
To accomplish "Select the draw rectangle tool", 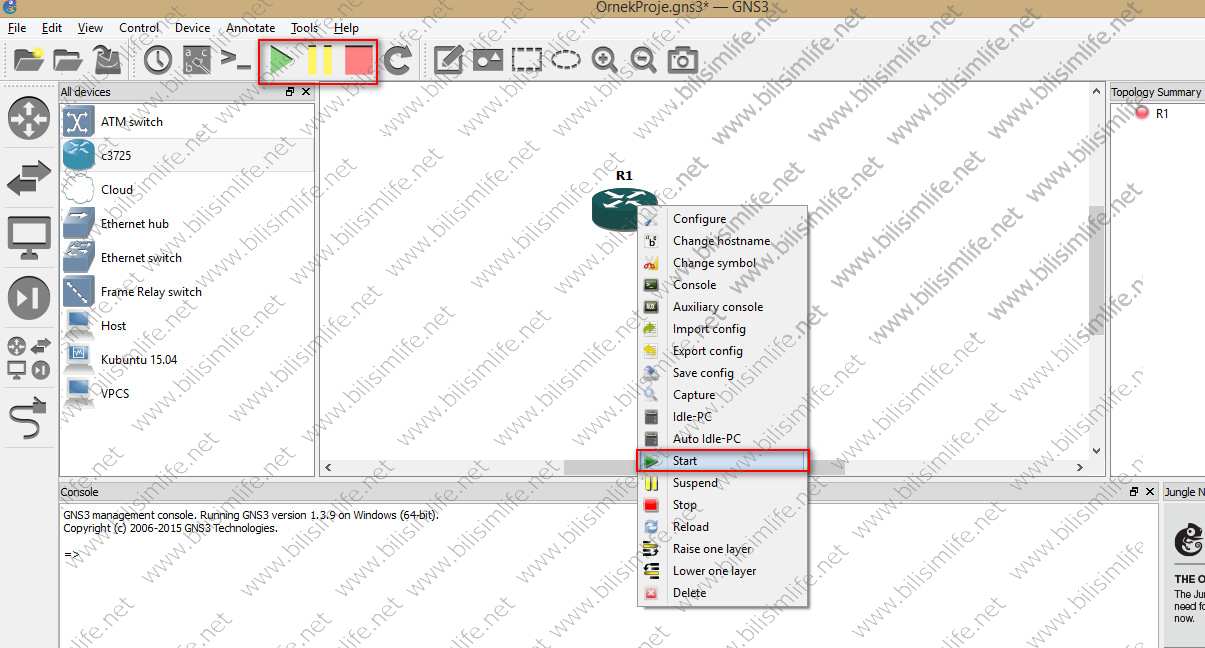I will [x=526, y=60].
